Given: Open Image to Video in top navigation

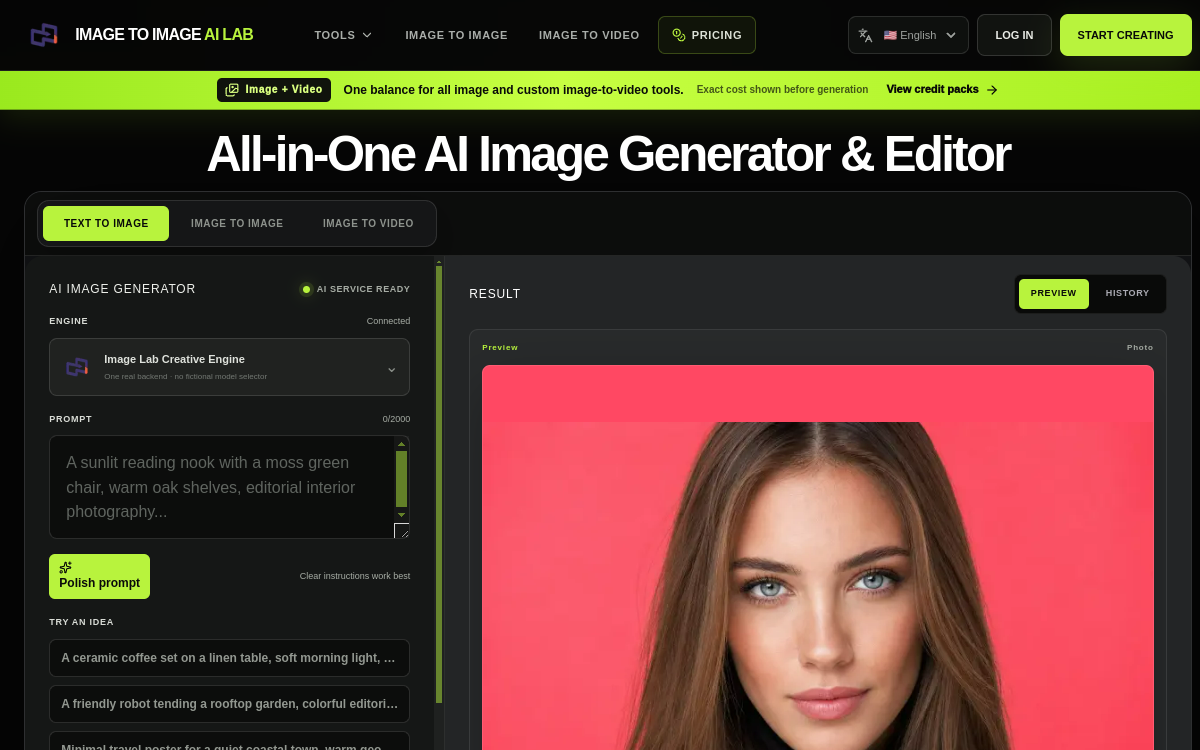Looking at the screenshot, I should click(x=589, y=35).
